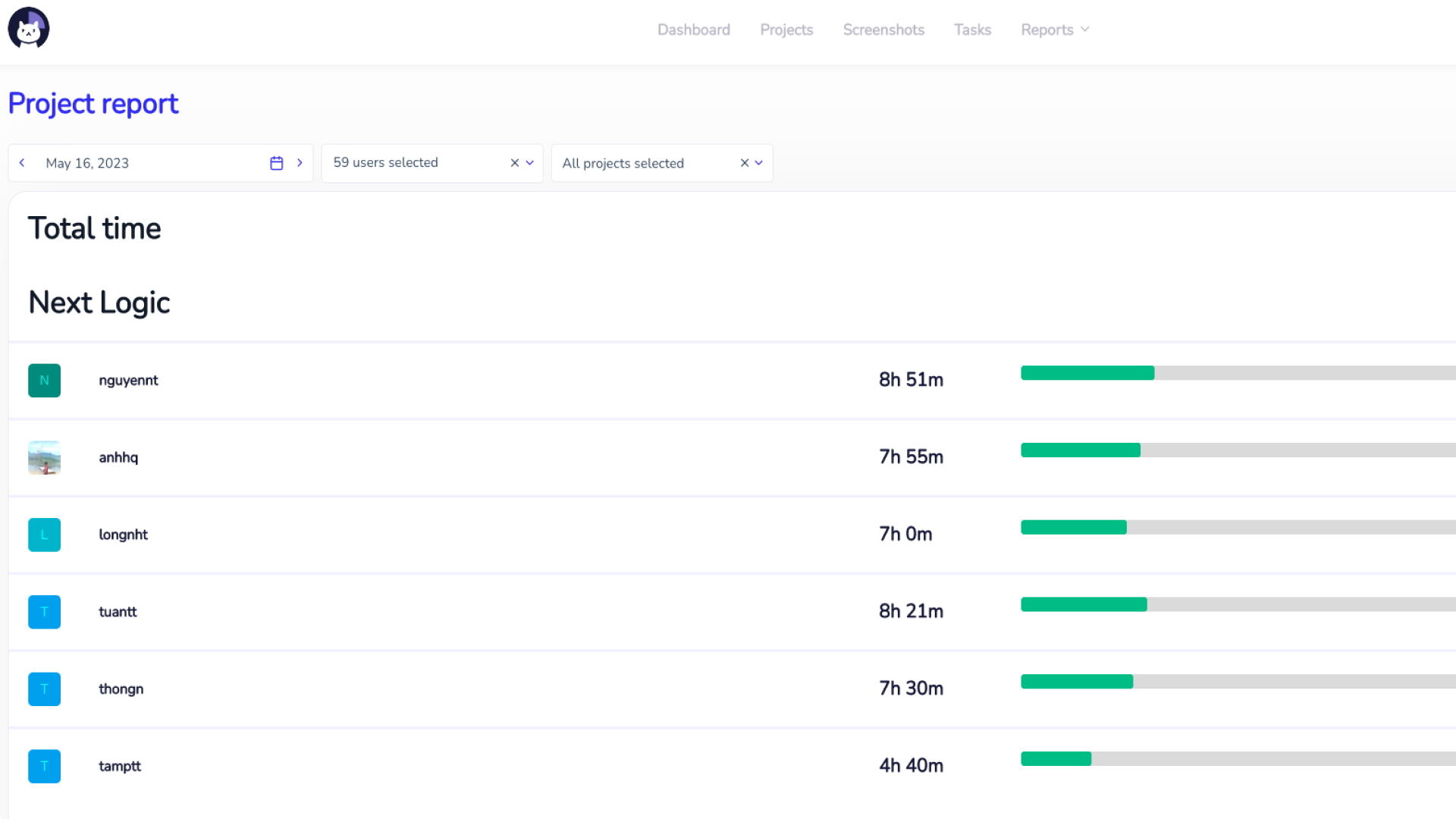Open the Dashboard page
1456x819 pixels.
[693, 30]
